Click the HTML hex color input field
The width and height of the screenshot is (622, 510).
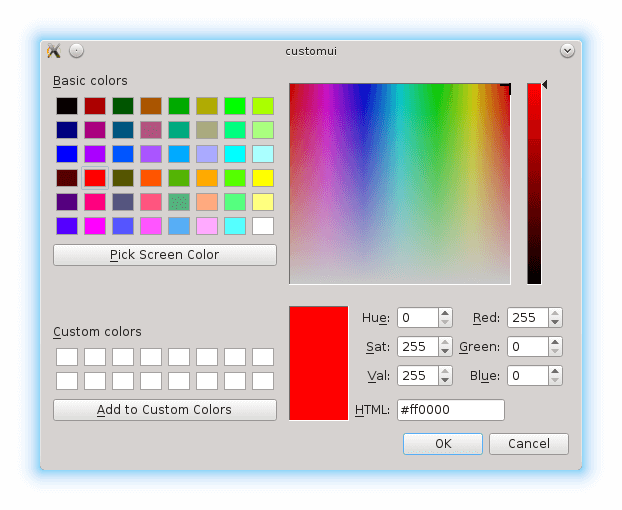coord(450,410)
